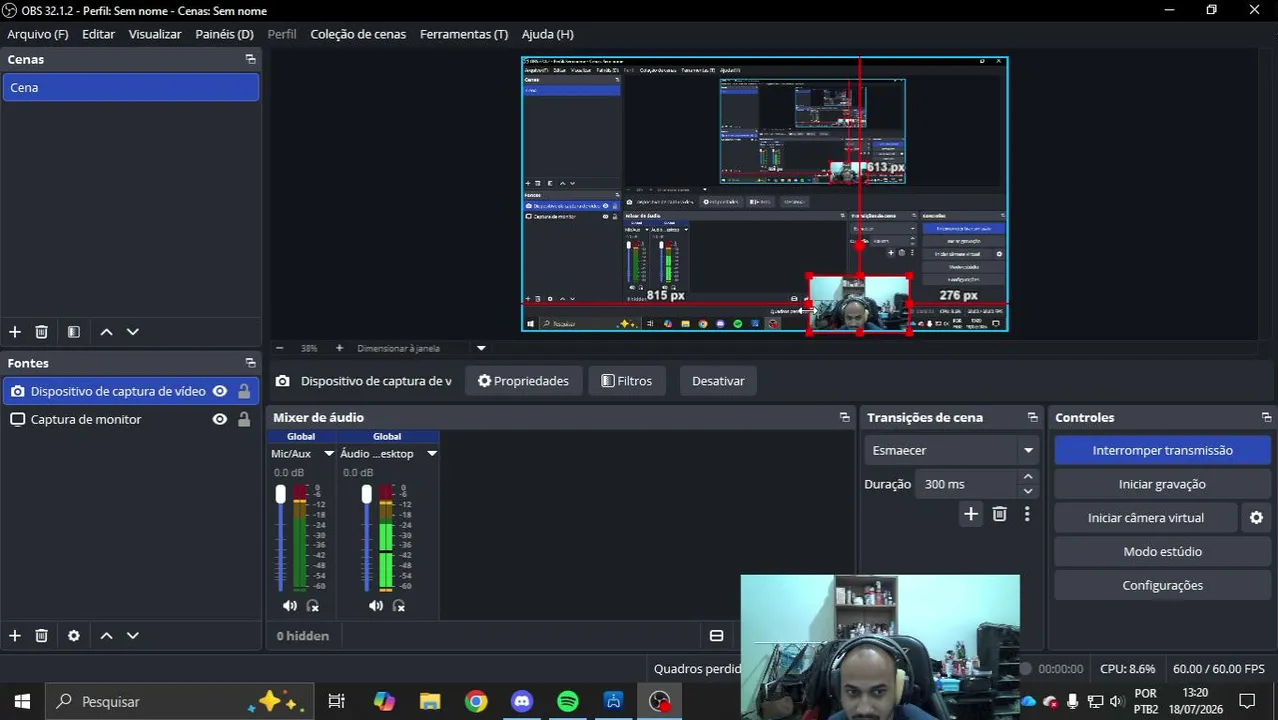Delete transition with trash icon
This screenshot has width=1278, height=720.
tap(999, 514)
